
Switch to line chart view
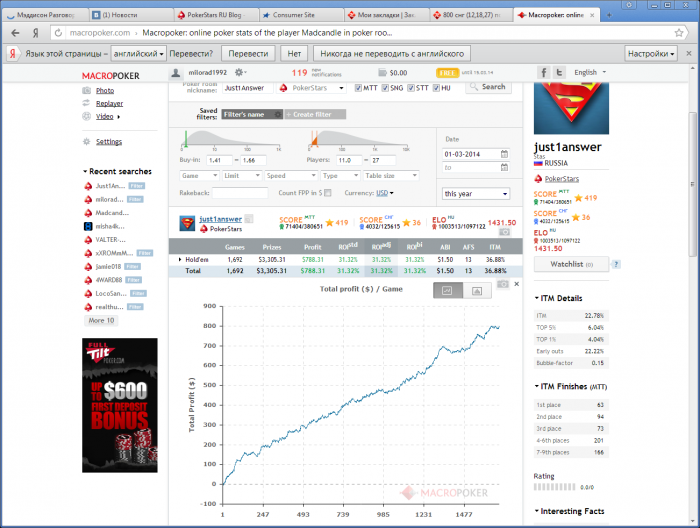447,291
